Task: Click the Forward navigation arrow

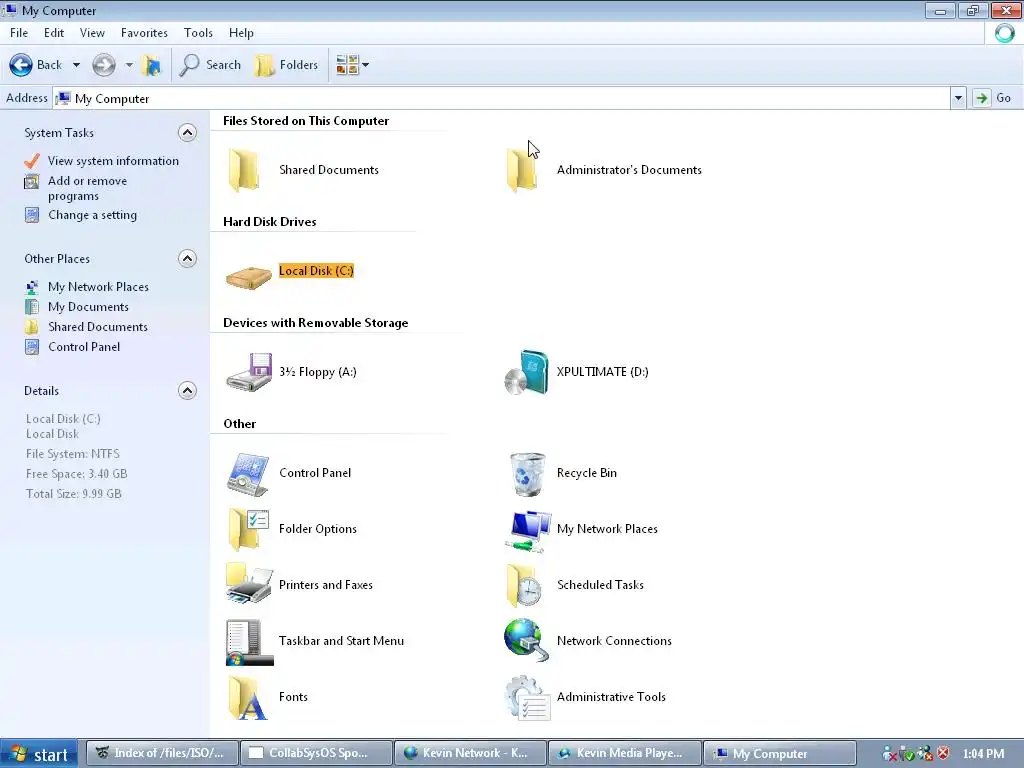Action: [103, 65]
